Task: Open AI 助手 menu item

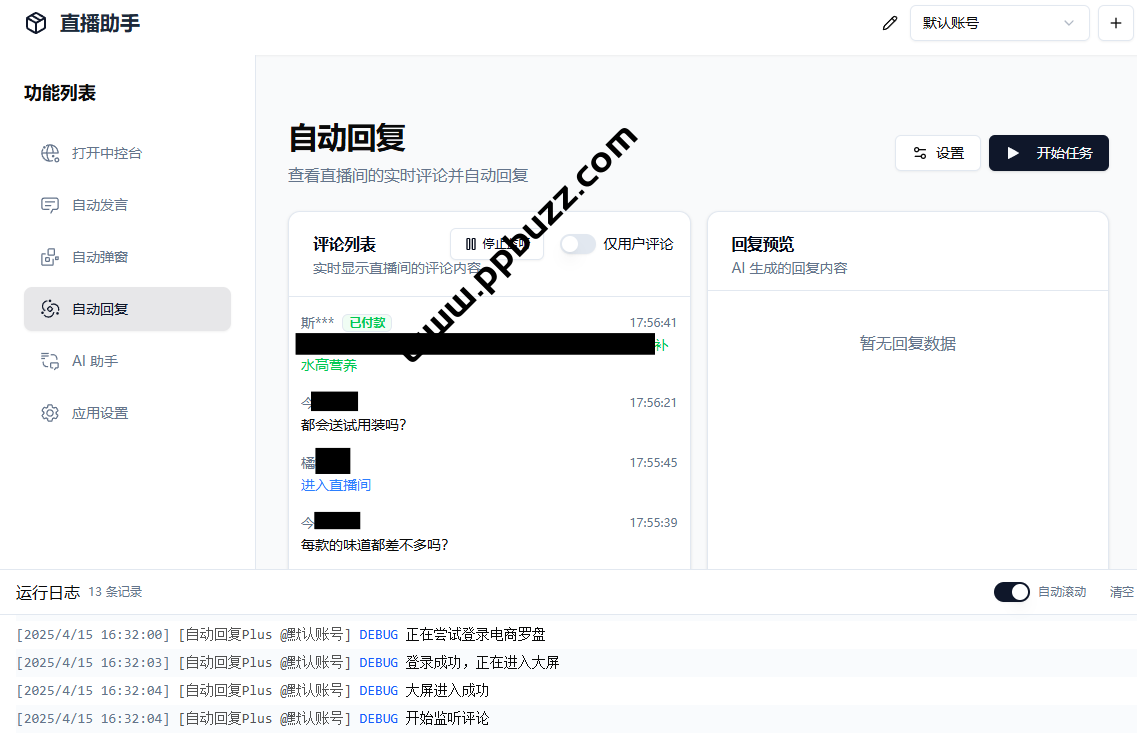Action: click(128, 361)
